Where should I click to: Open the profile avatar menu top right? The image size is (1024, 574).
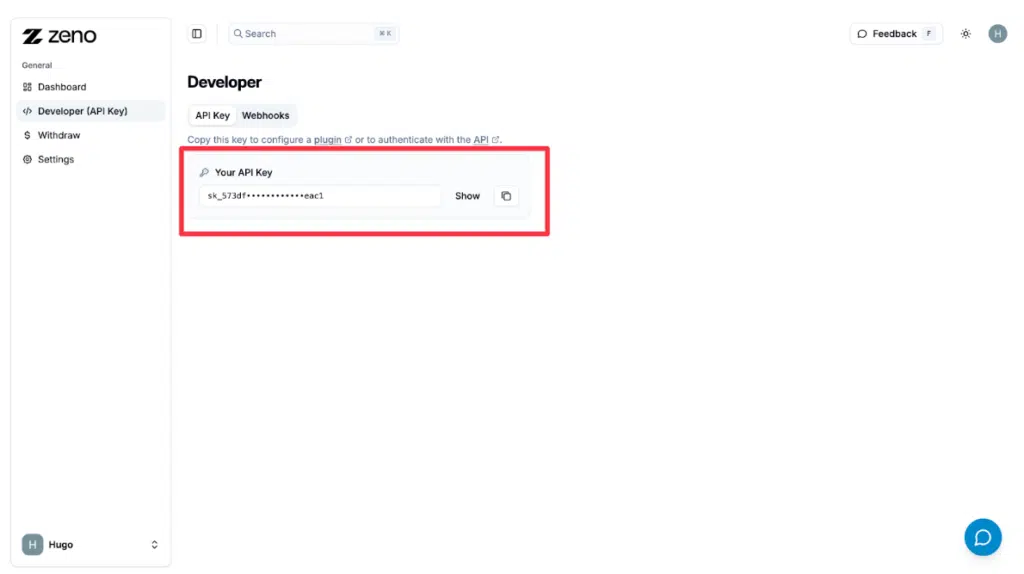pyautogui.click(x=997, y=34)
